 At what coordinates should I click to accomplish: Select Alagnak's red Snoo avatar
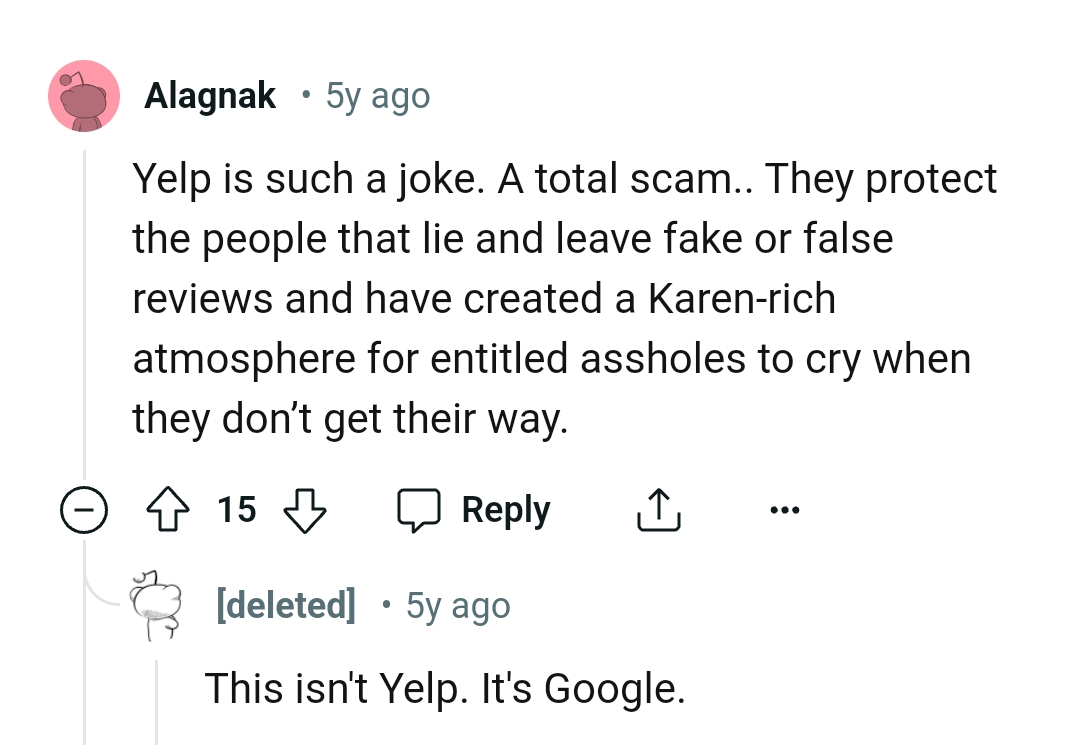pos(84,96)
